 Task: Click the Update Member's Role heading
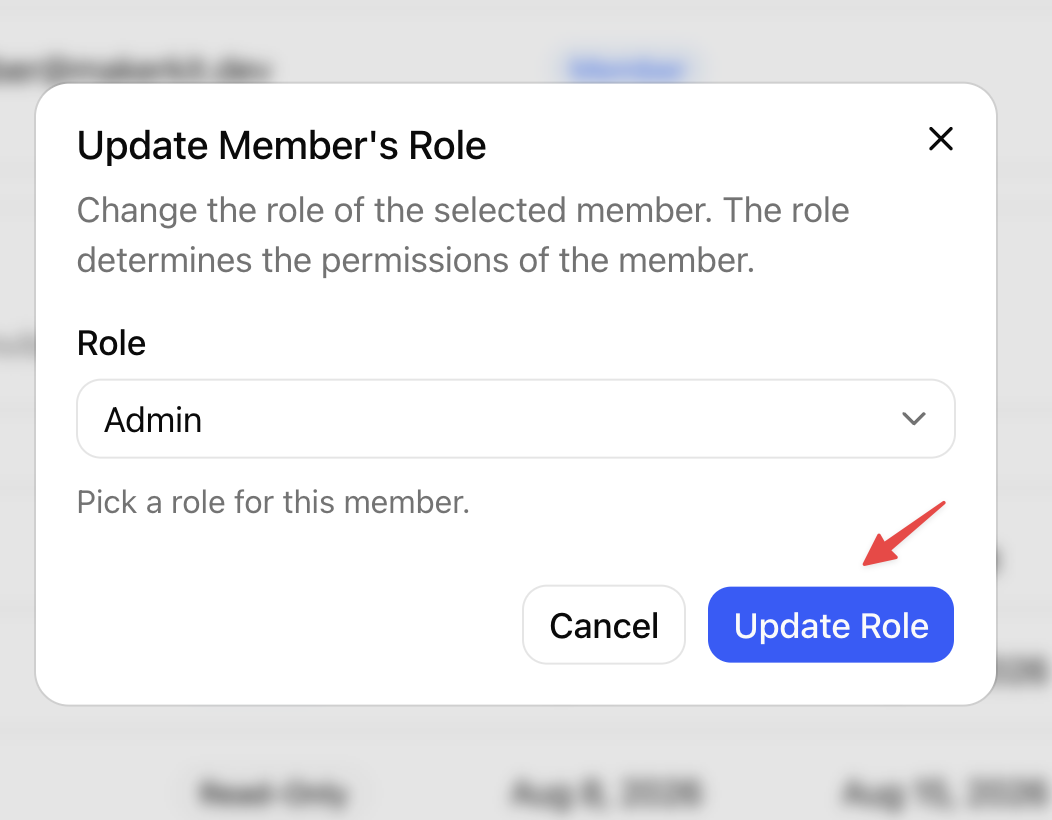click(x=282, y=145)
